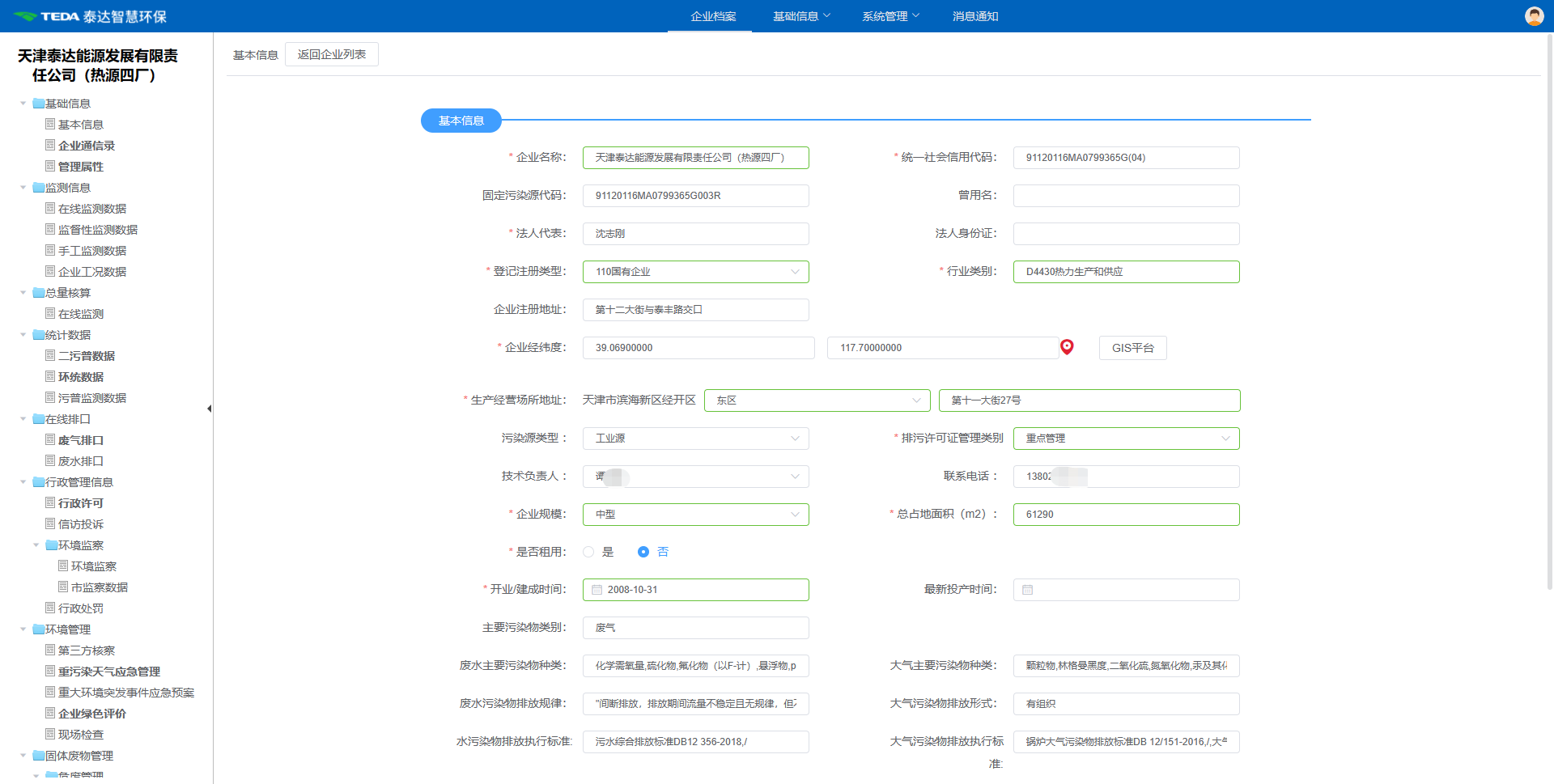This screenshot has height=784, width=1554.
Task: Click the 法人代表 input field
Action: [x=695, y=234]
